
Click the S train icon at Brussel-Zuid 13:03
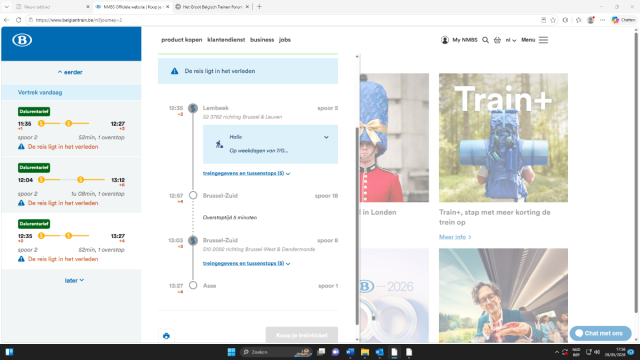click(x=193, y=240)
